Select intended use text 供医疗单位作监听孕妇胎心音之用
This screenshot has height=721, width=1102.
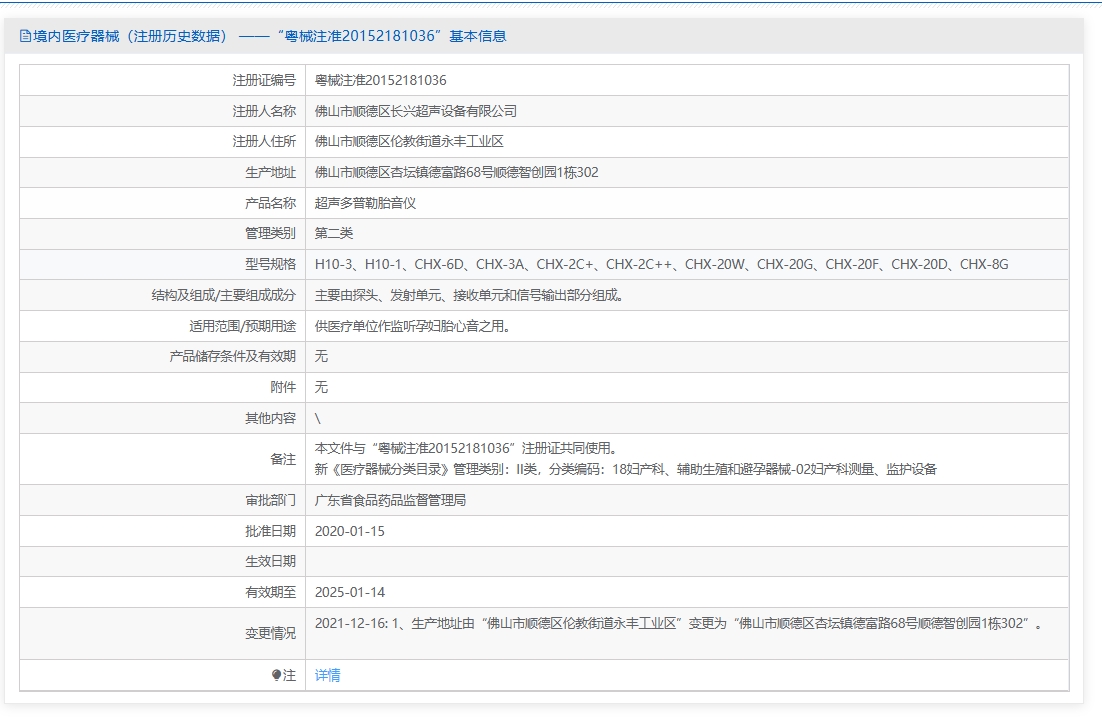point(410,326)
